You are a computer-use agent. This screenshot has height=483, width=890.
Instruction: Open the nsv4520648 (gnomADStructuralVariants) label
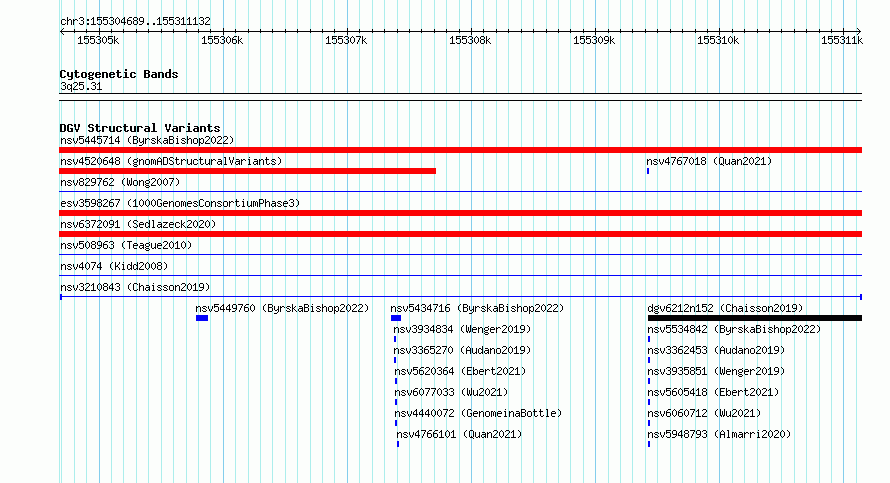coord(171,161)
